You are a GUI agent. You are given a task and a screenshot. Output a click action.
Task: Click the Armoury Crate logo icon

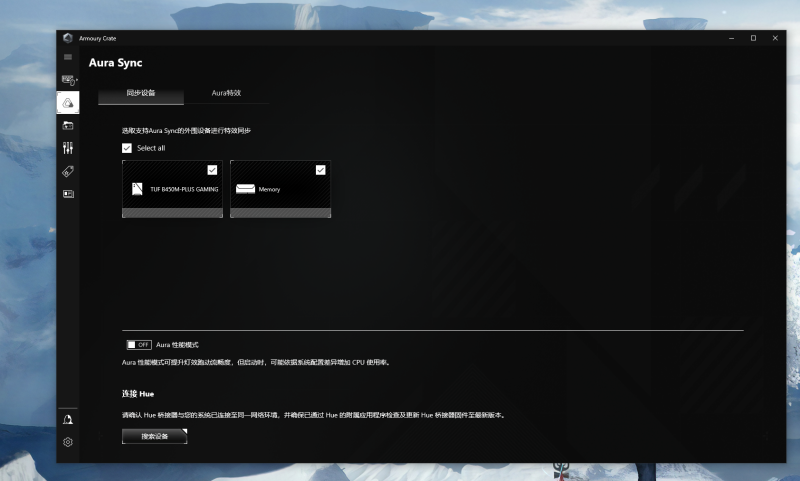(x=67, y=38)
